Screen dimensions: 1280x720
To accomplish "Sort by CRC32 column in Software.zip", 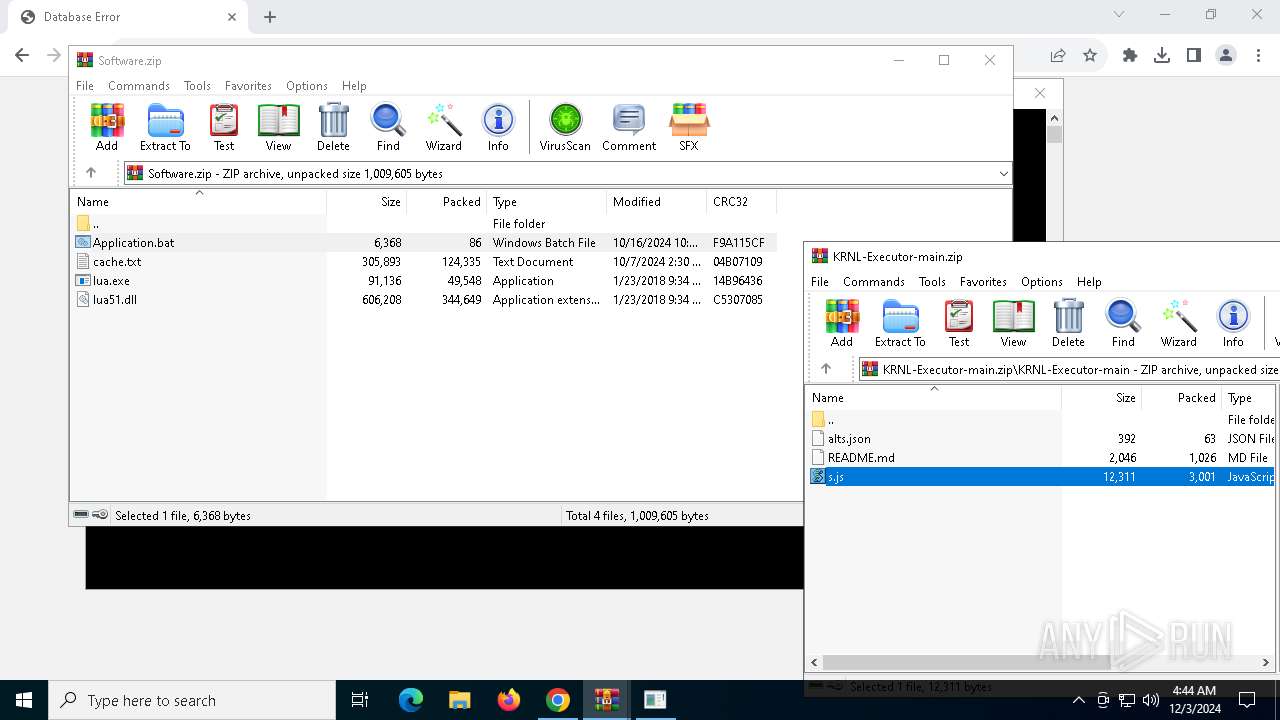I will pyautogui.click(x=741, y=202).
